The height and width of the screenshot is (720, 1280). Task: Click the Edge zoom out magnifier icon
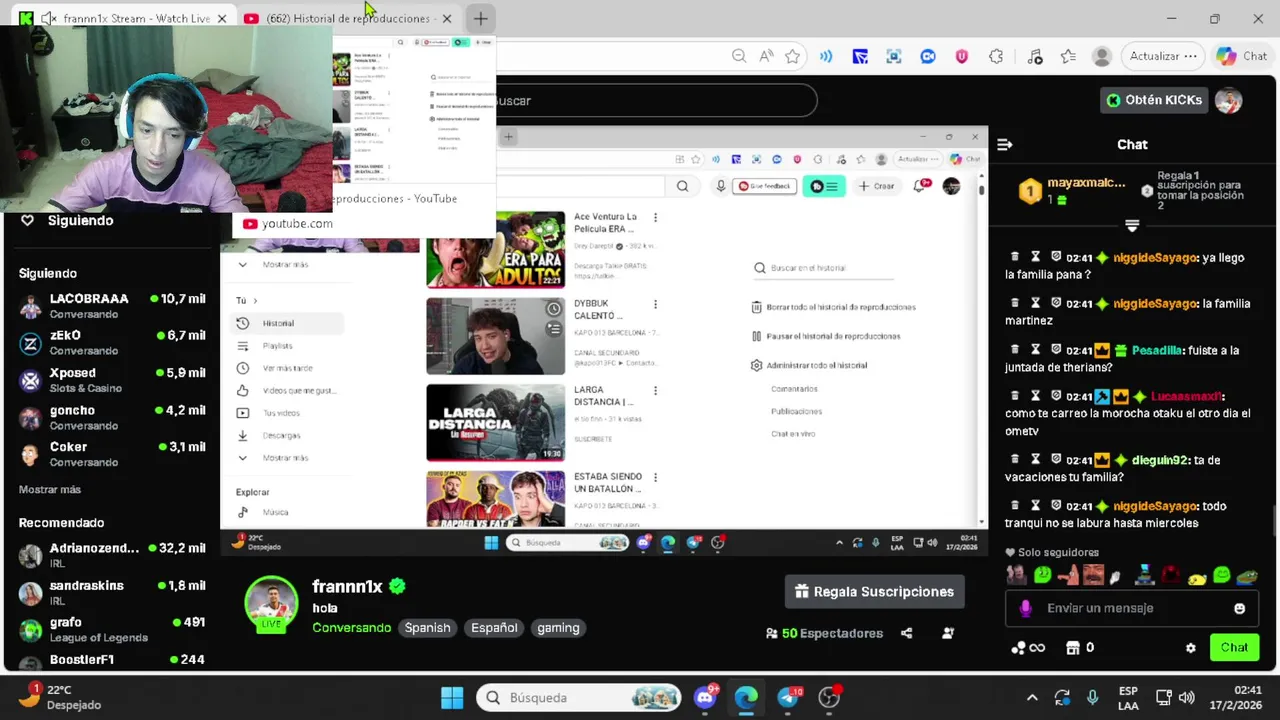(x=739, y=56)
